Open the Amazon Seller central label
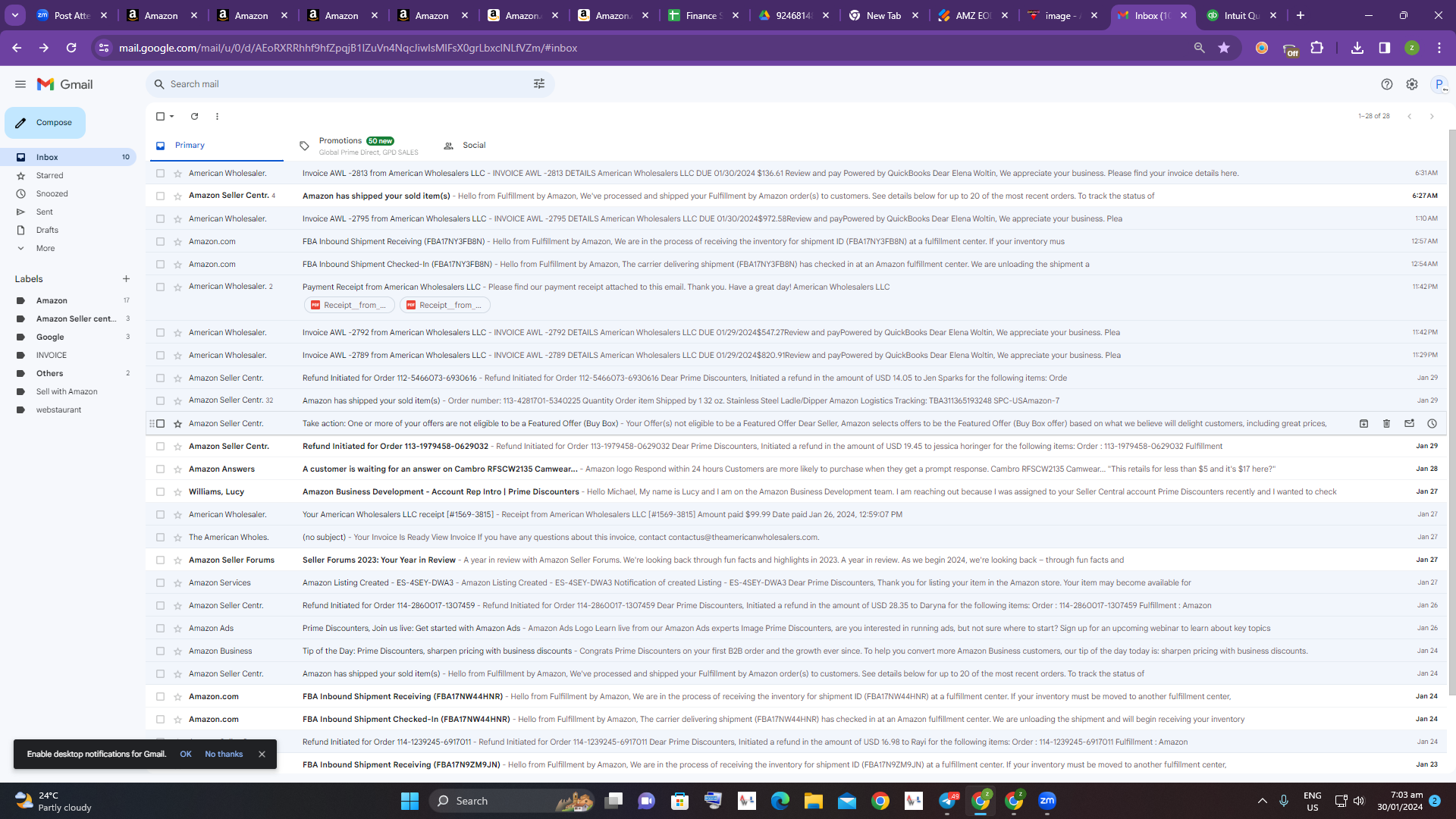This screenshot has width=1456, height=819. [76, 318]
